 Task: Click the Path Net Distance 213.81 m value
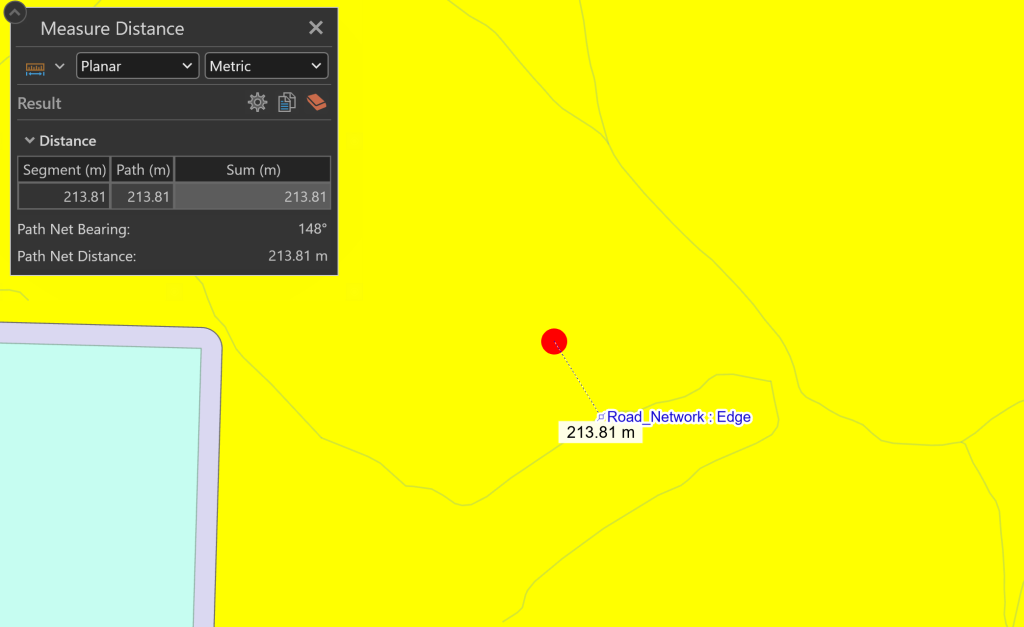pyautogui.click(x=298, y=256)
